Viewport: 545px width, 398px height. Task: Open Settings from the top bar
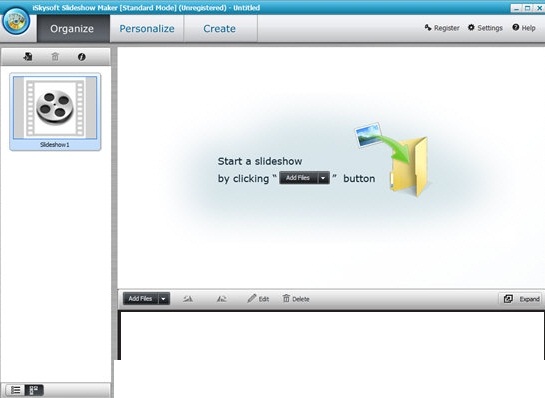pos(485,28)
